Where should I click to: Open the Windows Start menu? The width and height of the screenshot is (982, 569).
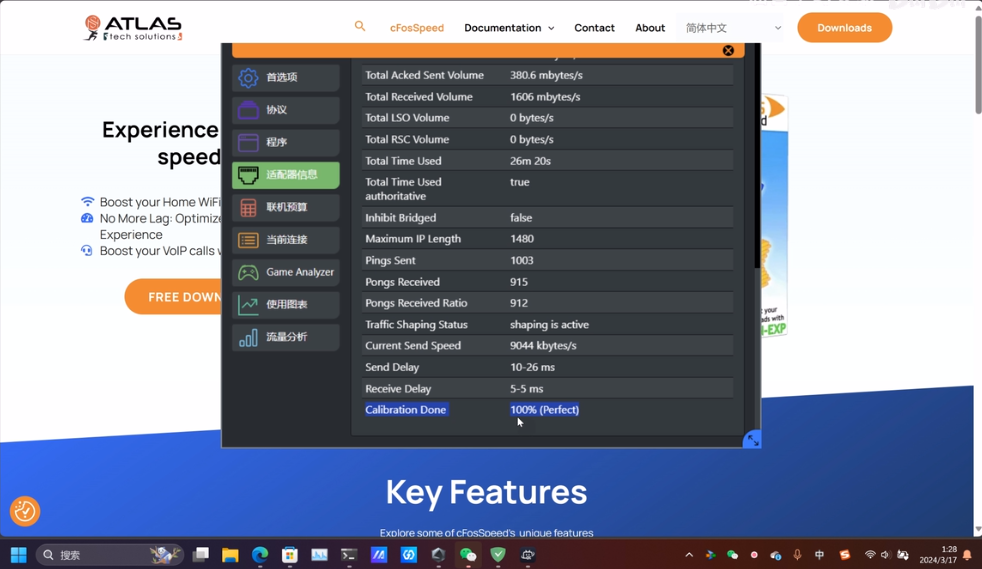tap(19, 555)
